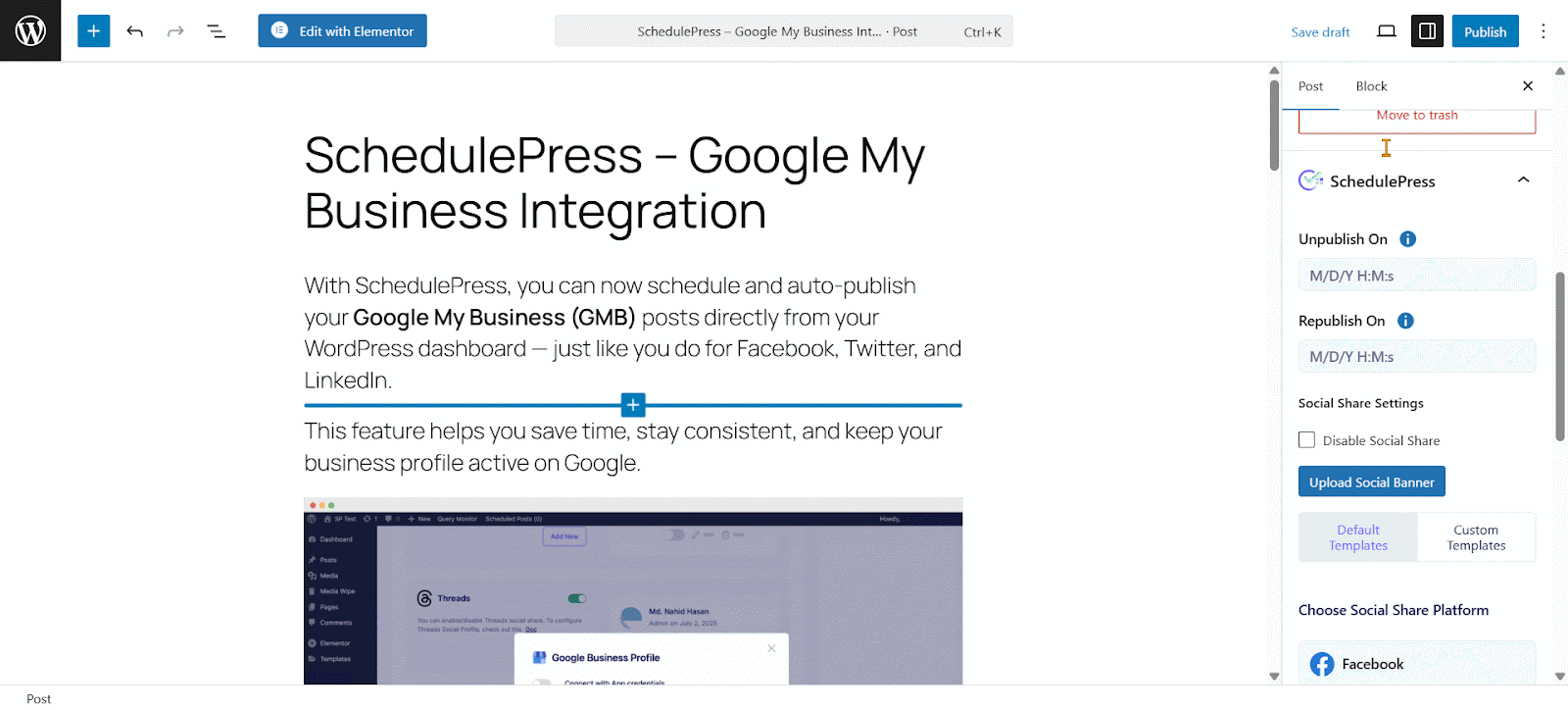1568x710 pixels.
Task: Check the Disable Social Share checkbox
Action: coord(1306,440)
